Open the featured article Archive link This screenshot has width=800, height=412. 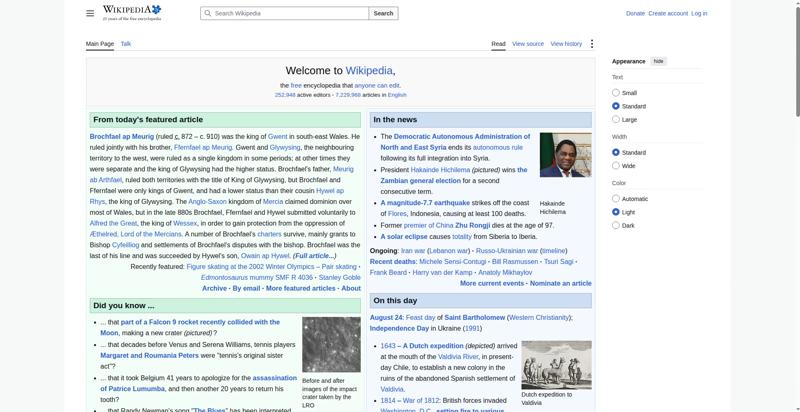point(214,289)
